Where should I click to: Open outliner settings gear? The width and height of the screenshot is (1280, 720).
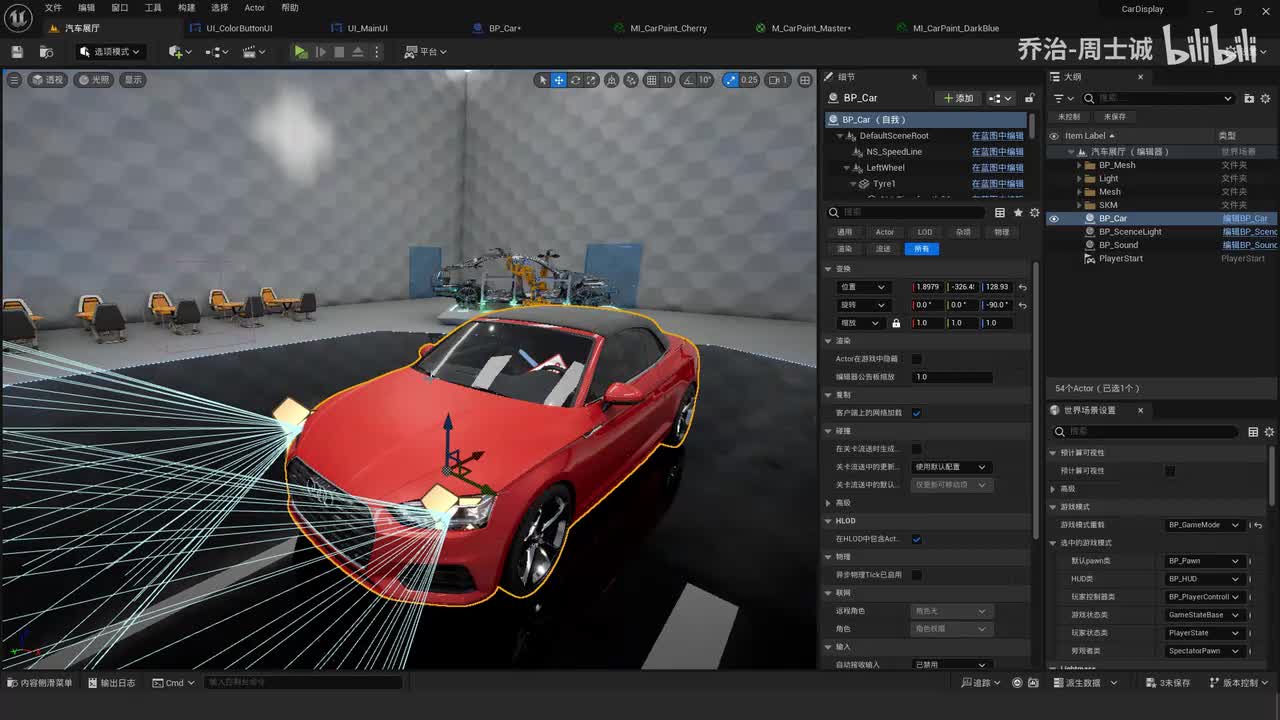(x=1267, y=98)
